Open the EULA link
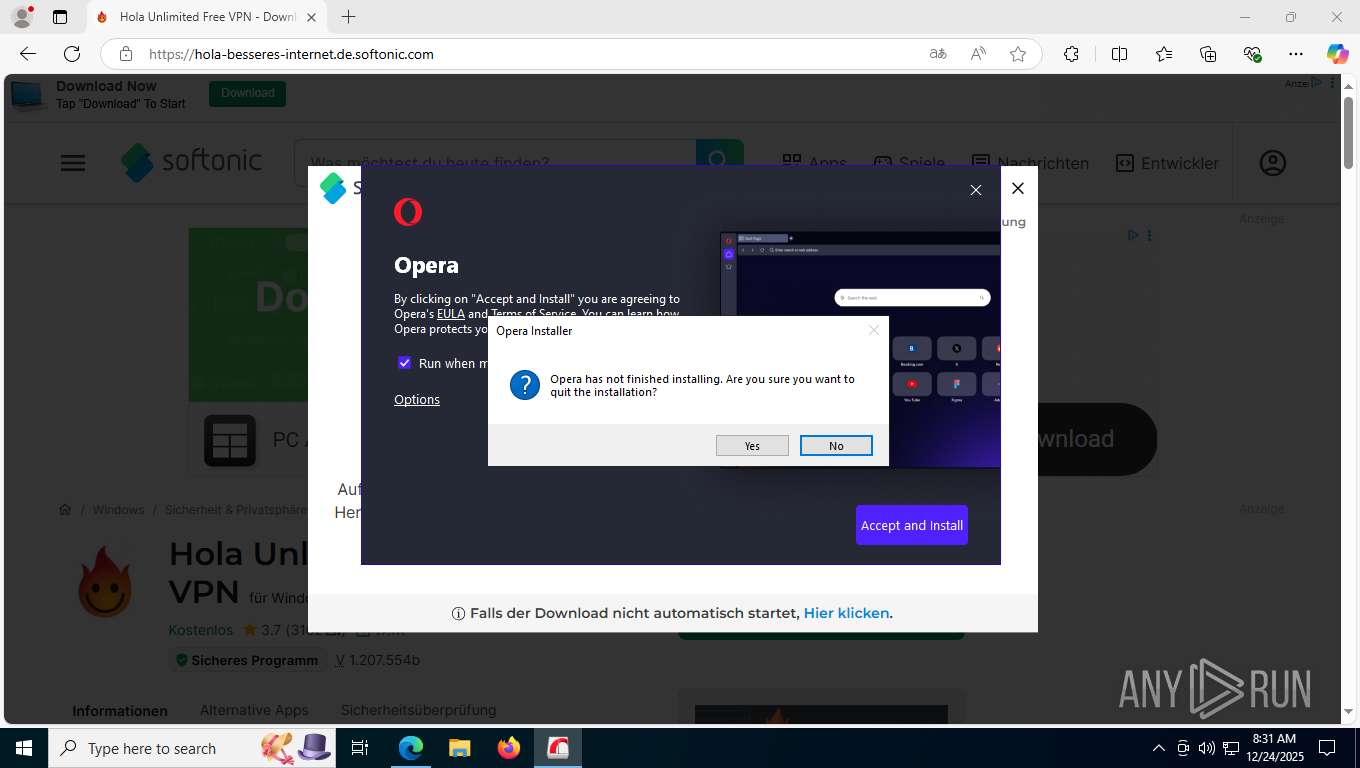 [451, 314]
